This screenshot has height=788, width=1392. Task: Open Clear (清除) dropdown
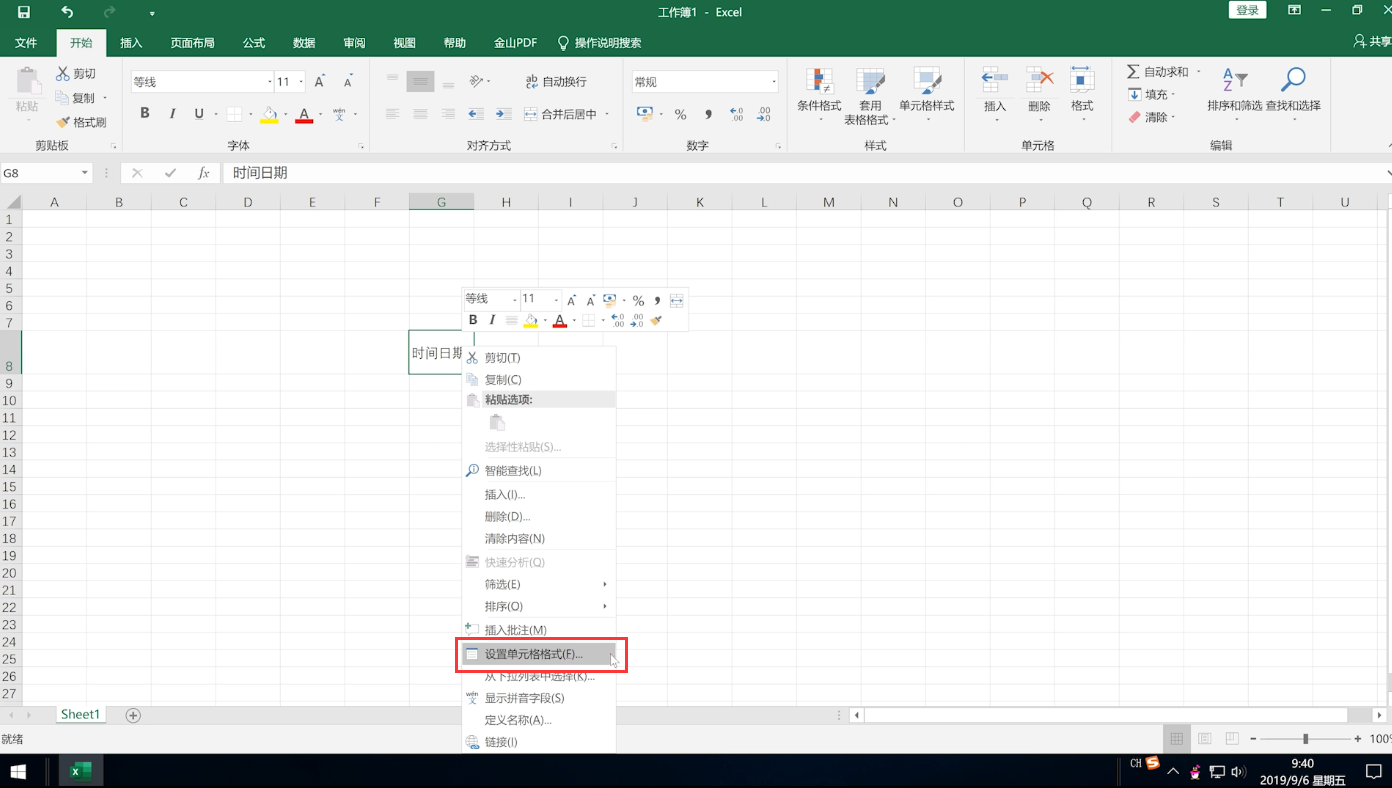(1151, 117)
